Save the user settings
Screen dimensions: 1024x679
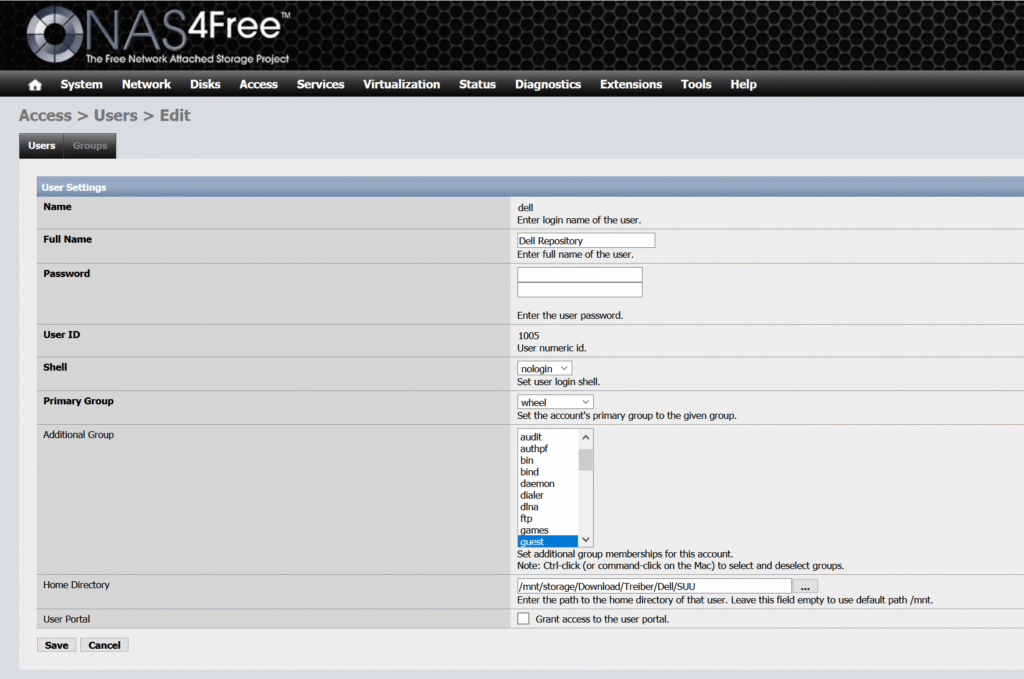[x=57, y=645]
